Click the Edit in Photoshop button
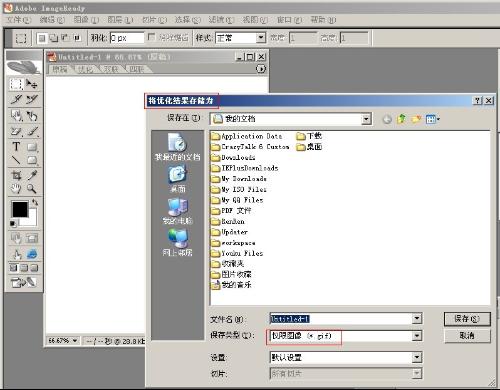Image resolution: width=500 pixels, height=390 pixels. (23, 283)
